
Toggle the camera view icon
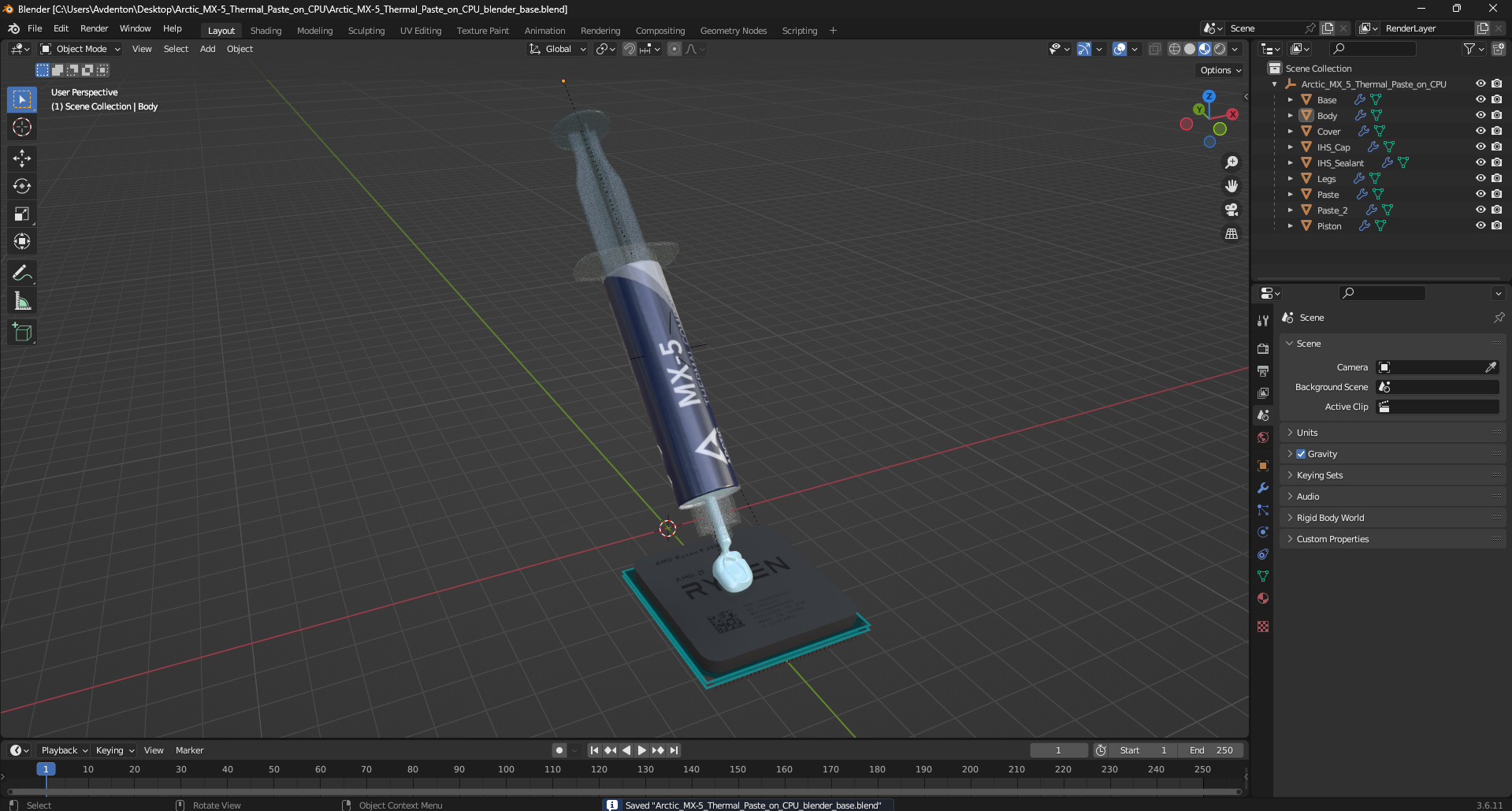click(1232, 210)
